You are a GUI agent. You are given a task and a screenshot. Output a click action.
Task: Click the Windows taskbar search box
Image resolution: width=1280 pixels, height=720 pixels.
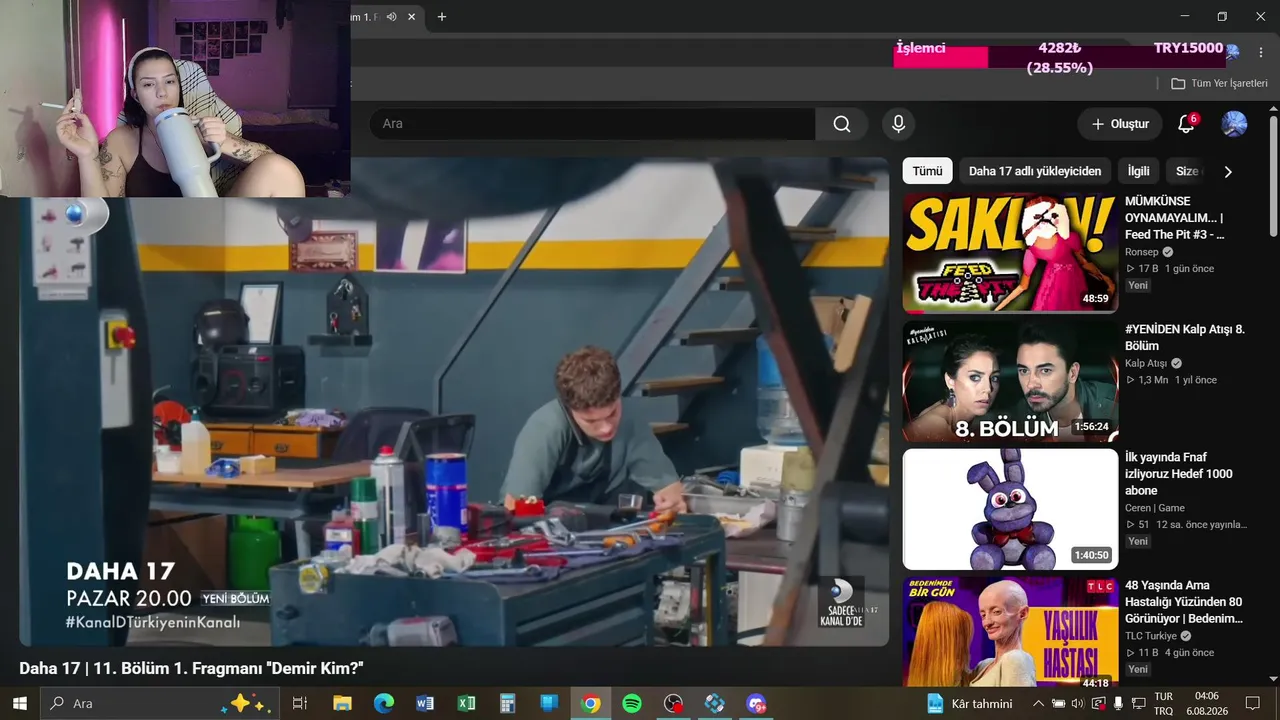(x=158, y=703)
